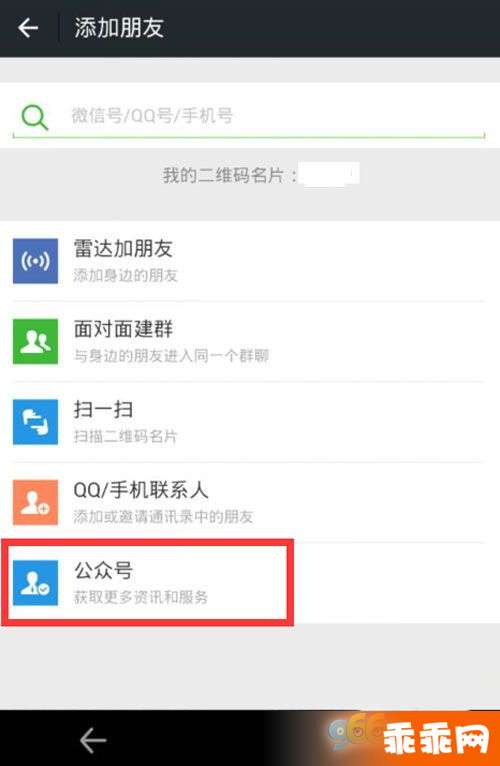500x766 pixels.
Task: Tap the 扫描二维码名片 description
Action: coord(125,436)
